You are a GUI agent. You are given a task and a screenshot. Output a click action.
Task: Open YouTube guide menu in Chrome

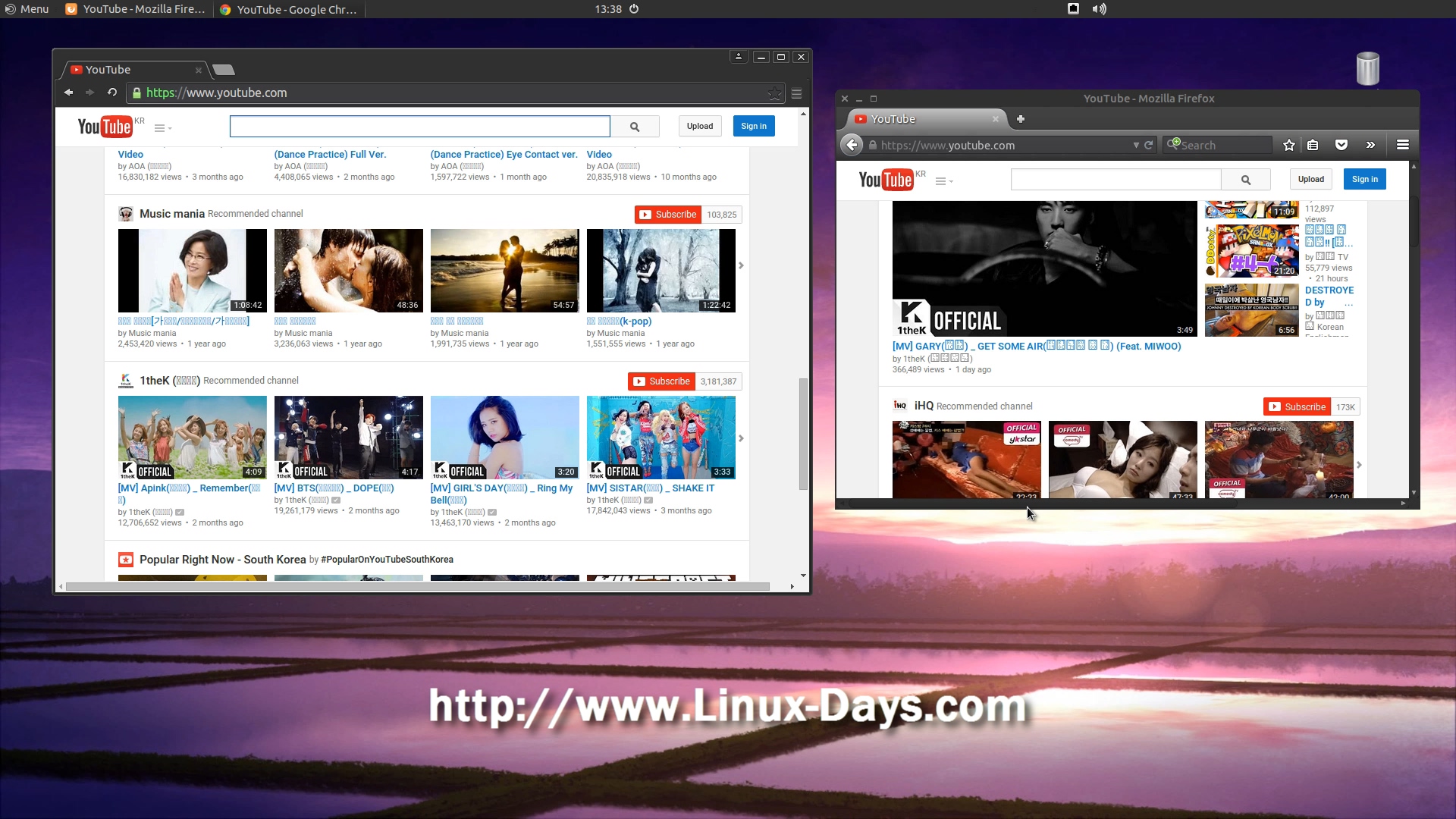[x=163, y=128]
